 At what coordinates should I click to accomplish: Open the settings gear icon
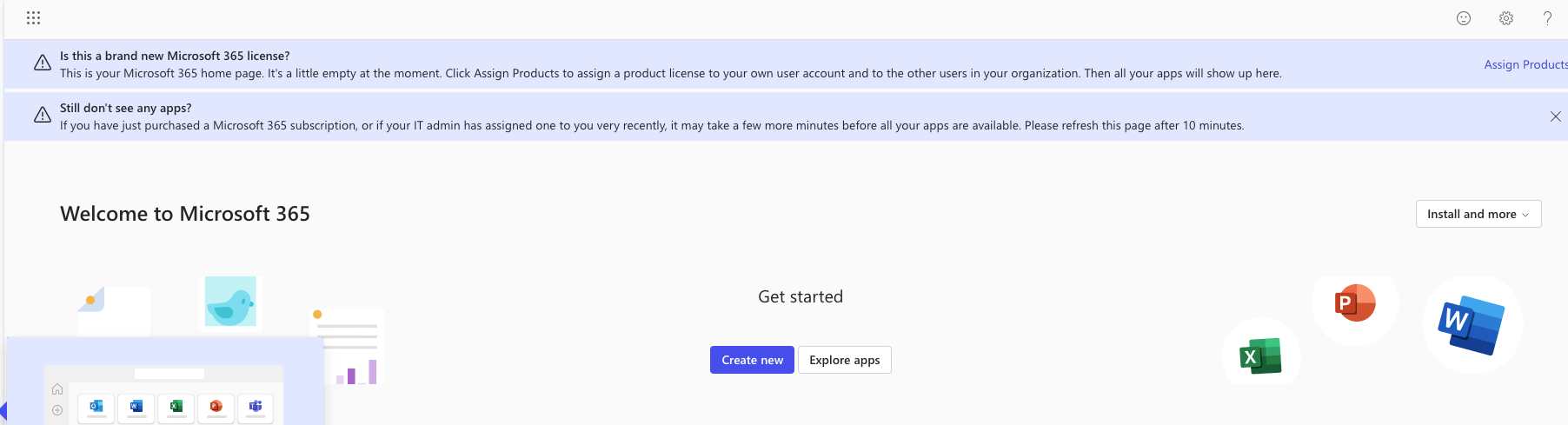pyautogui.click(x=1506, y=18)
